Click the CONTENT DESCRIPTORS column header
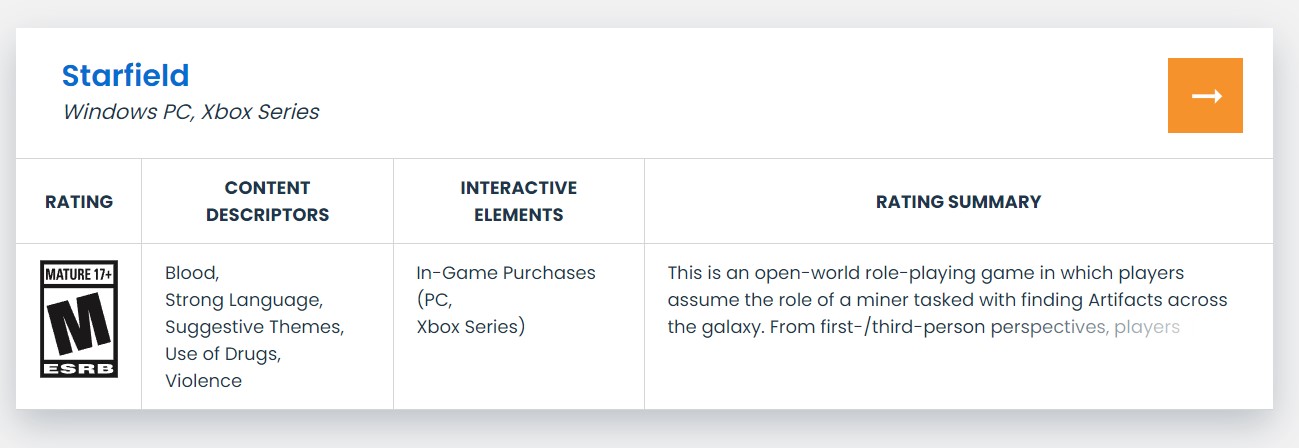Image resolution: width=1299 pixels, height=448 pixels. (x=267, y=201)
